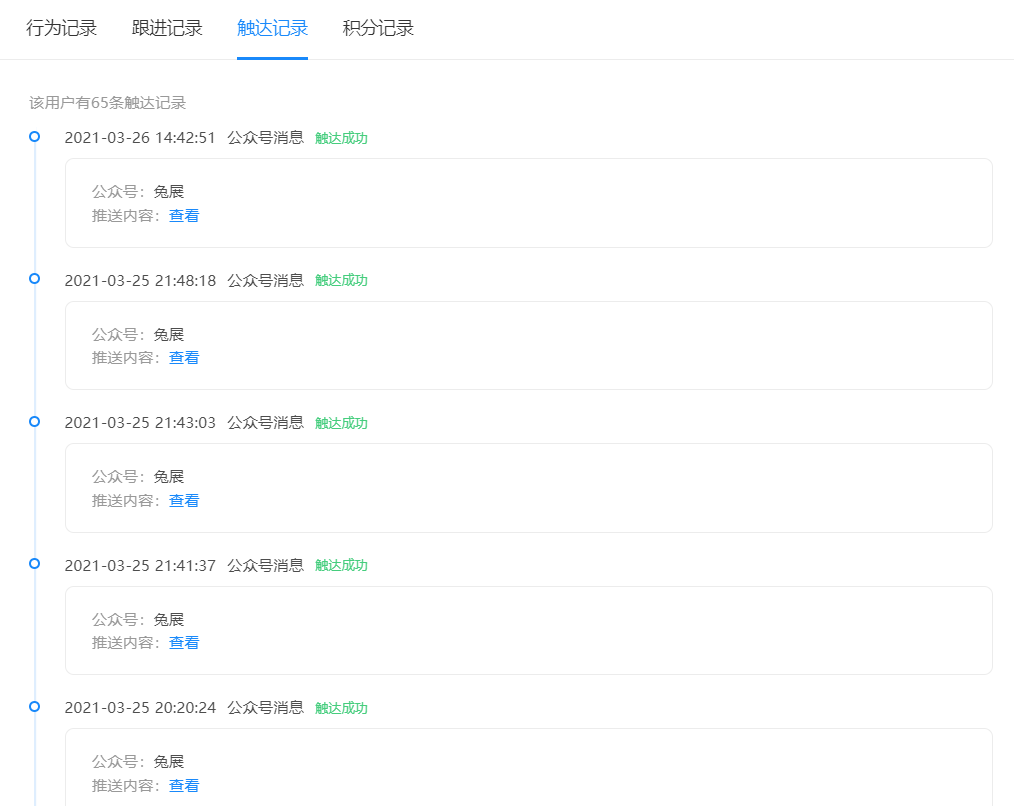Click timeline dot for 2021-03-25 21:48:18
The image size is (1014, 806).
coord(35,279)
